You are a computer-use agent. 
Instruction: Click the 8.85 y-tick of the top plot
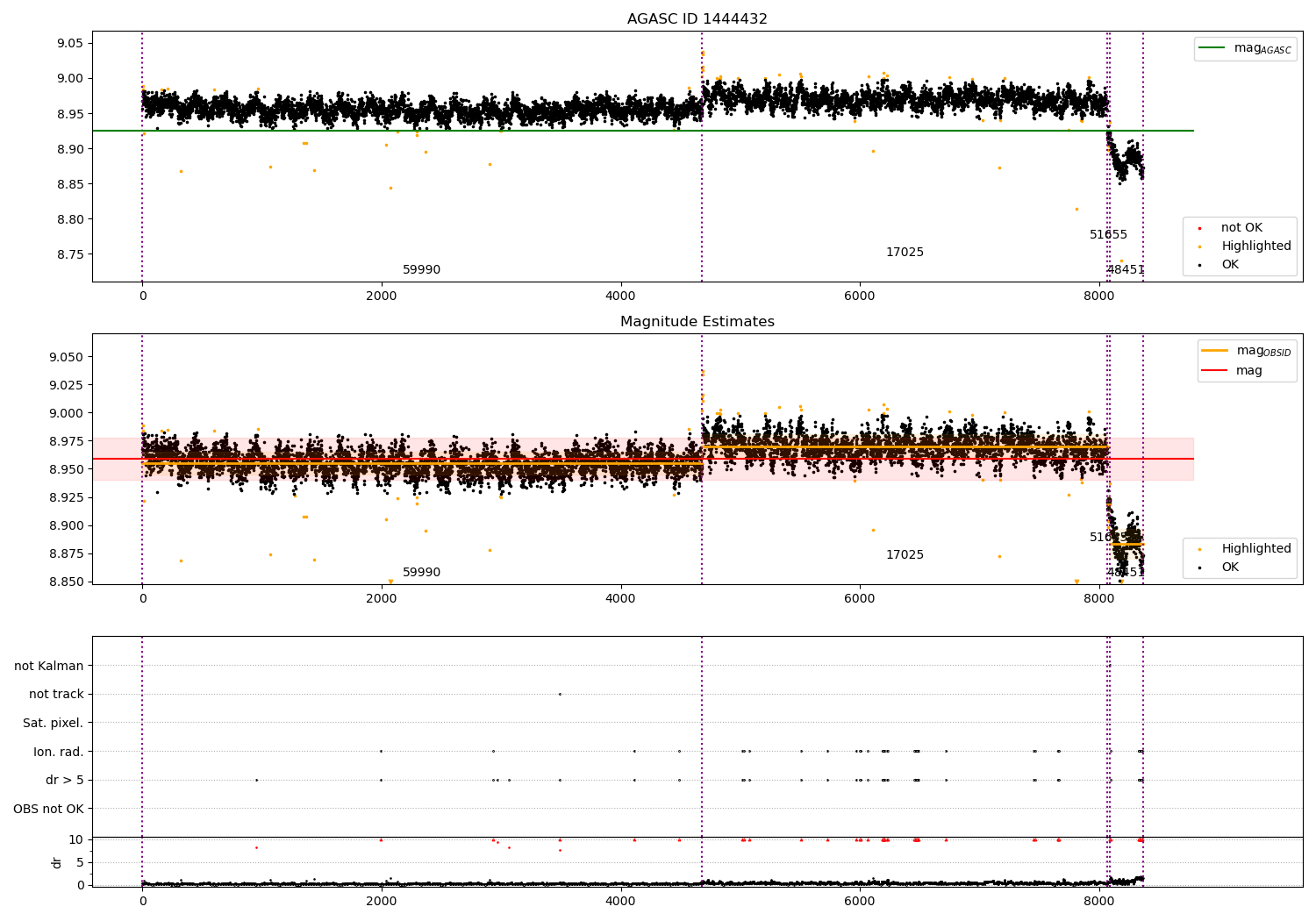click(69, 184)
